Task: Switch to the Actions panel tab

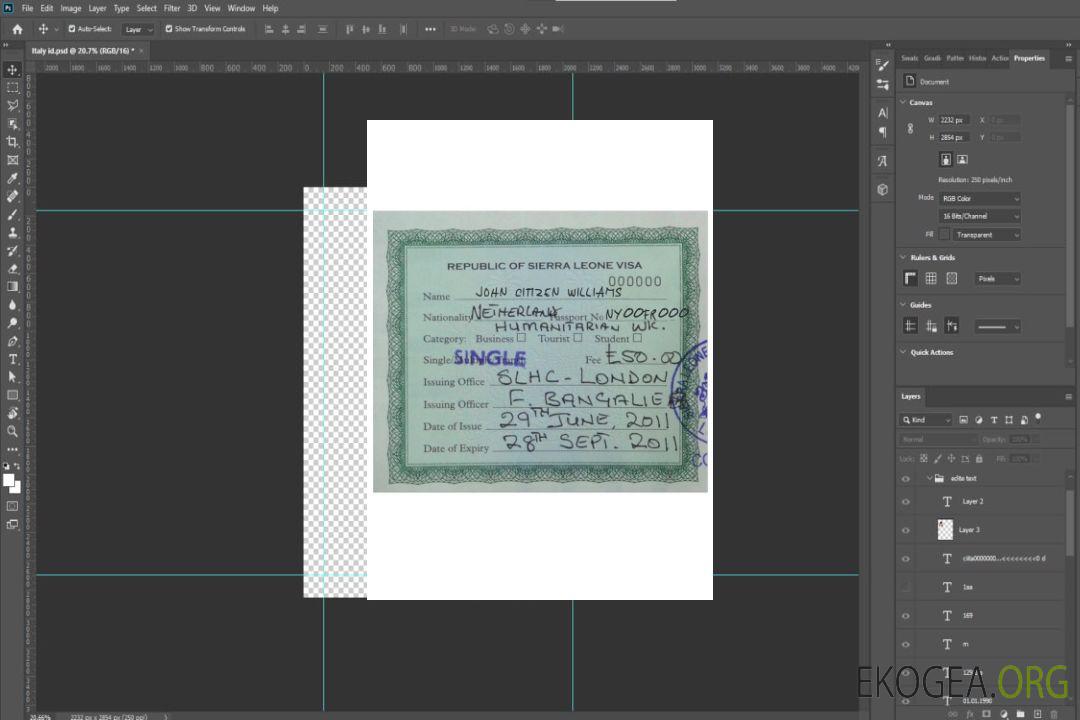Action: tap(999, 58)
